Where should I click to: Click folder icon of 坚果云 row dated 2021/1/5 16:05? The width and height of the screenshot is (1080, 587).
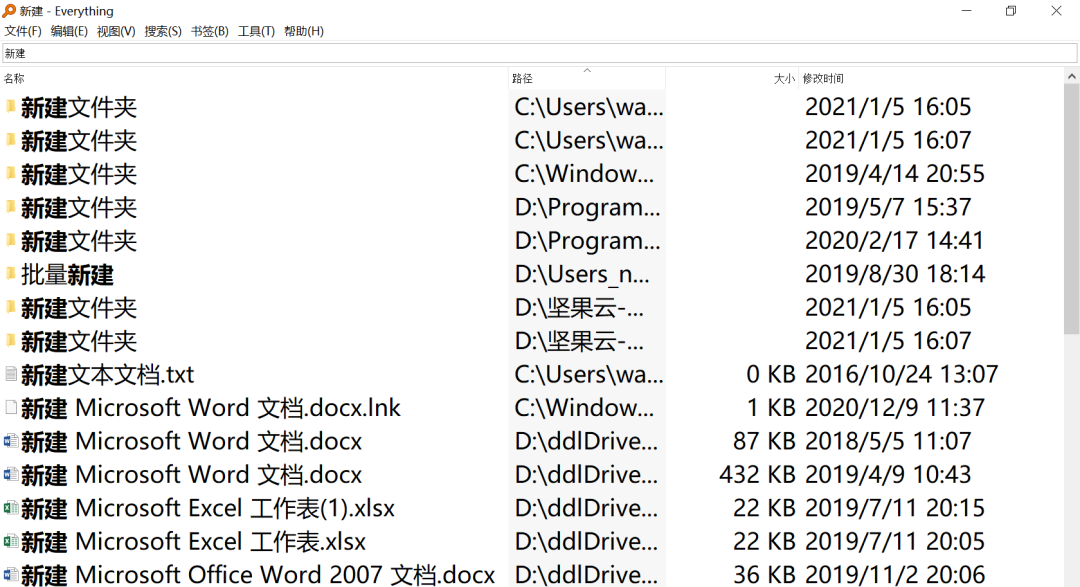pos(10,307)
